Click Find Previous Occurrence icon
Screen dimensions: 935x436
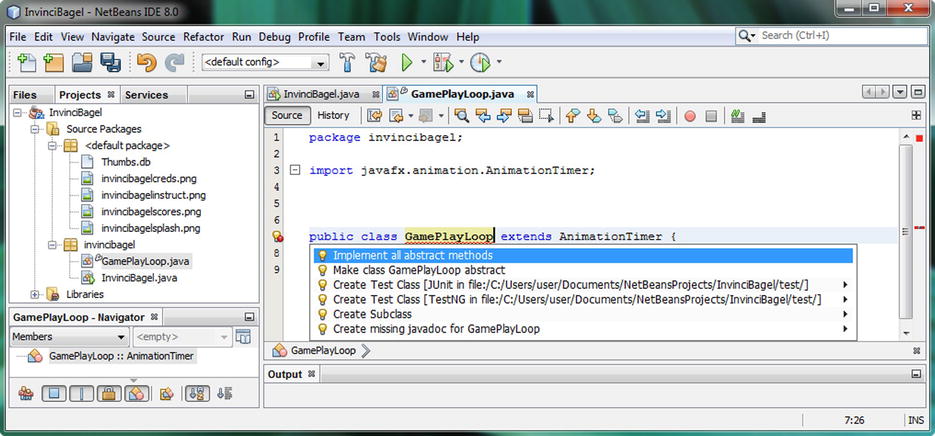click(x=482, y=116)
